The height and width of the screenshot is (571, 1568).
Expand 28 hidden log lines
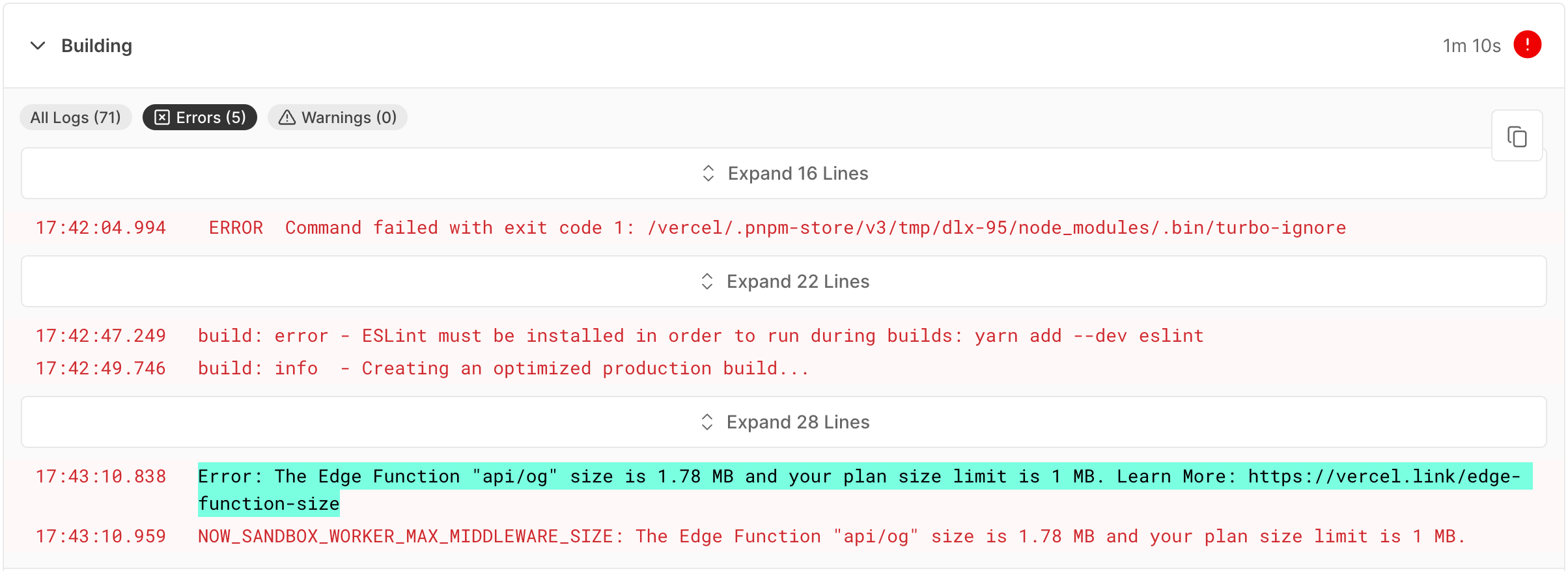(x=784, y=422)
